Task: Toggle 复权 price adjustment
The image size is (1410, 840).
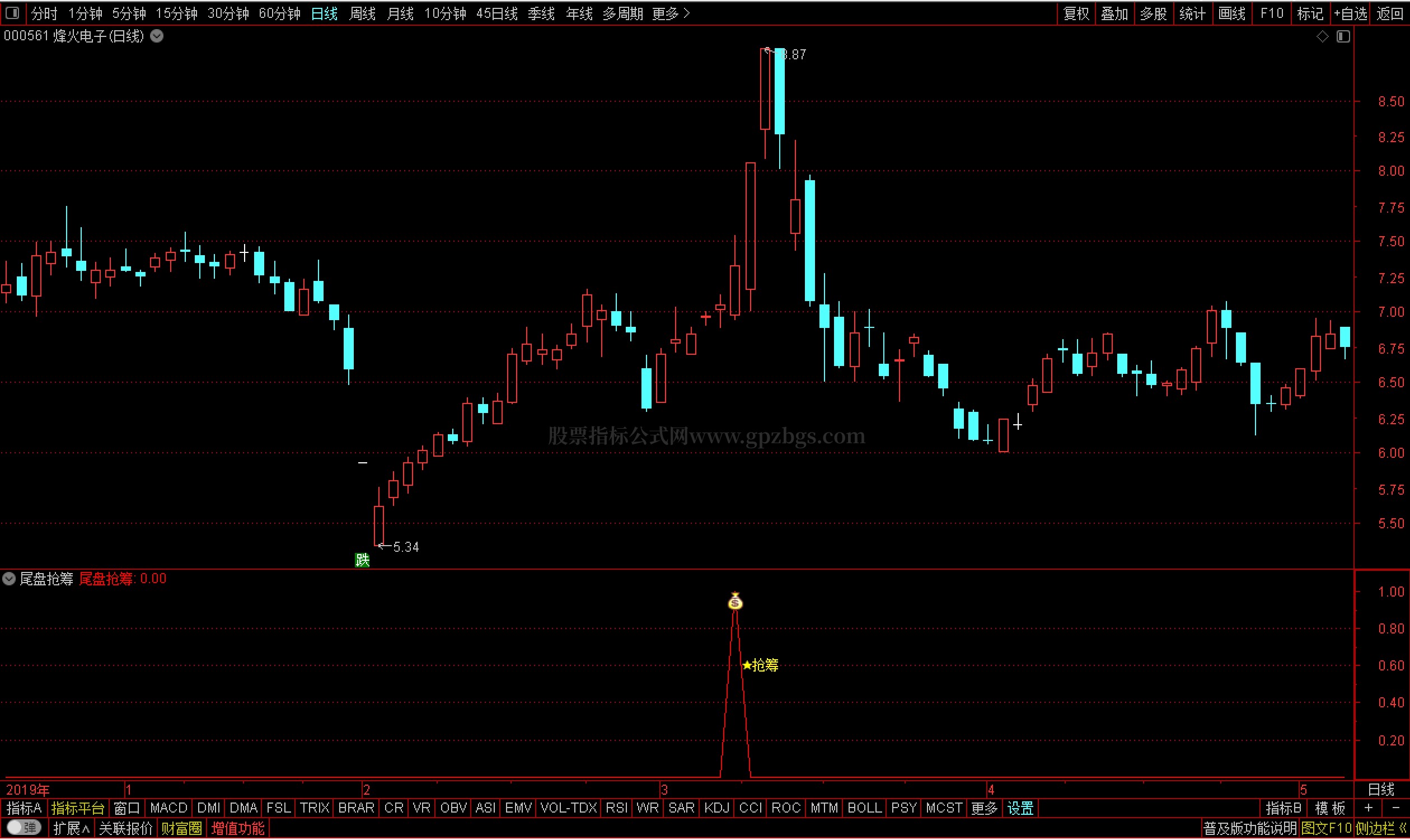Action: [x=1076, y=13]
